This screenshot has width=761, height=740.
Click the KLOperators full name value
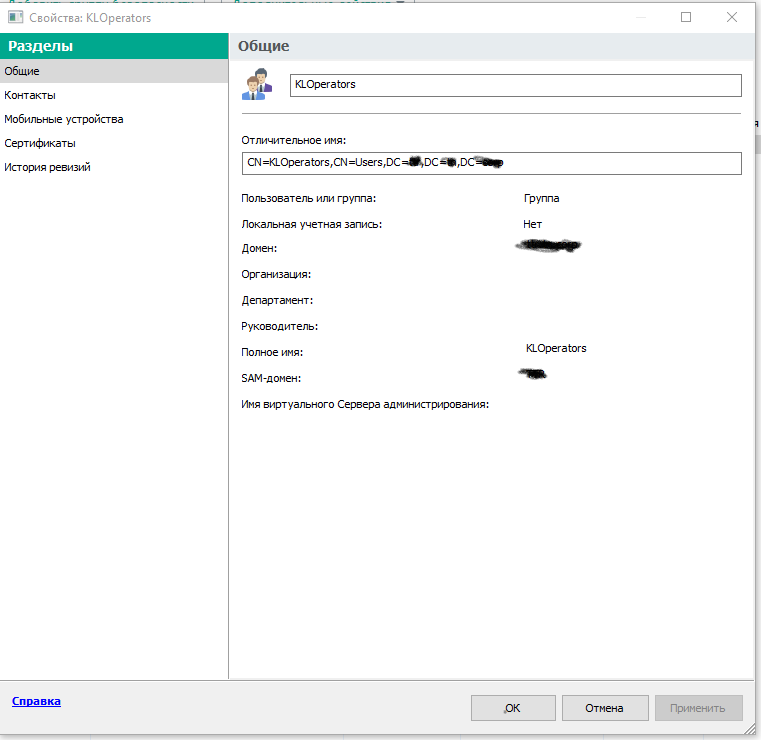point(556,348)
